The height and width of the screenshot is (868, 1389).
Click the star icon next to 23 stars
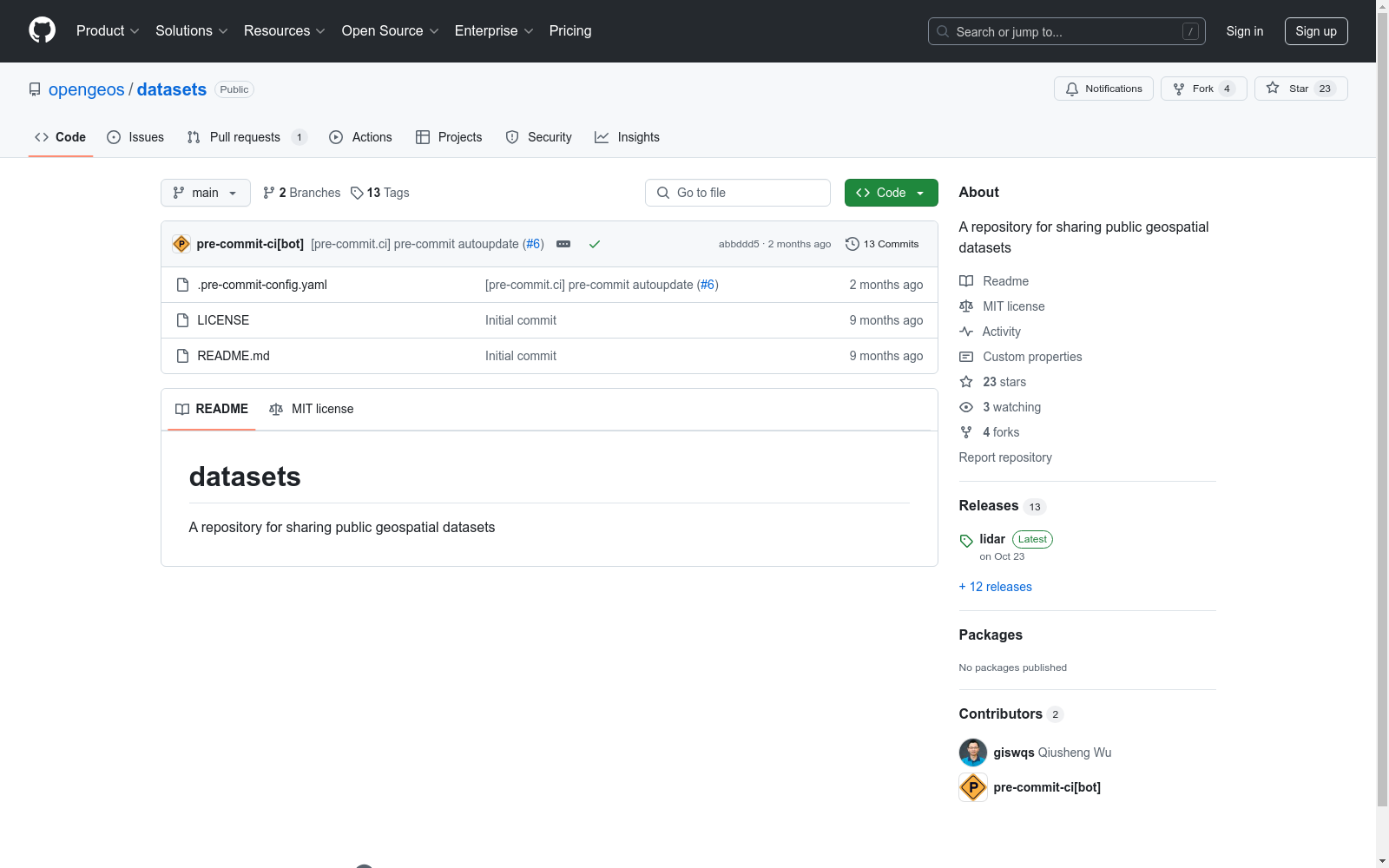point(966,382)
